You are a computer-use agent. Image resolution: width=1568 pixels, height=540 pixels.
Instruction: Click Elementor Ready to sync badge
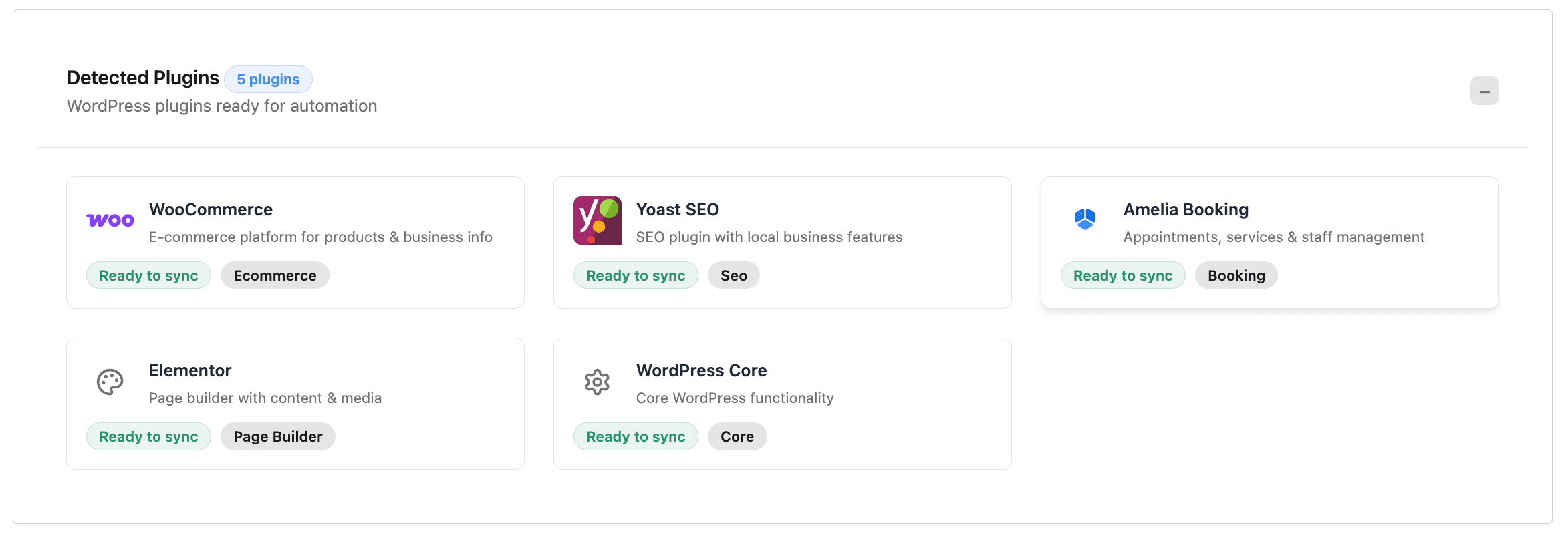(148, 436)
